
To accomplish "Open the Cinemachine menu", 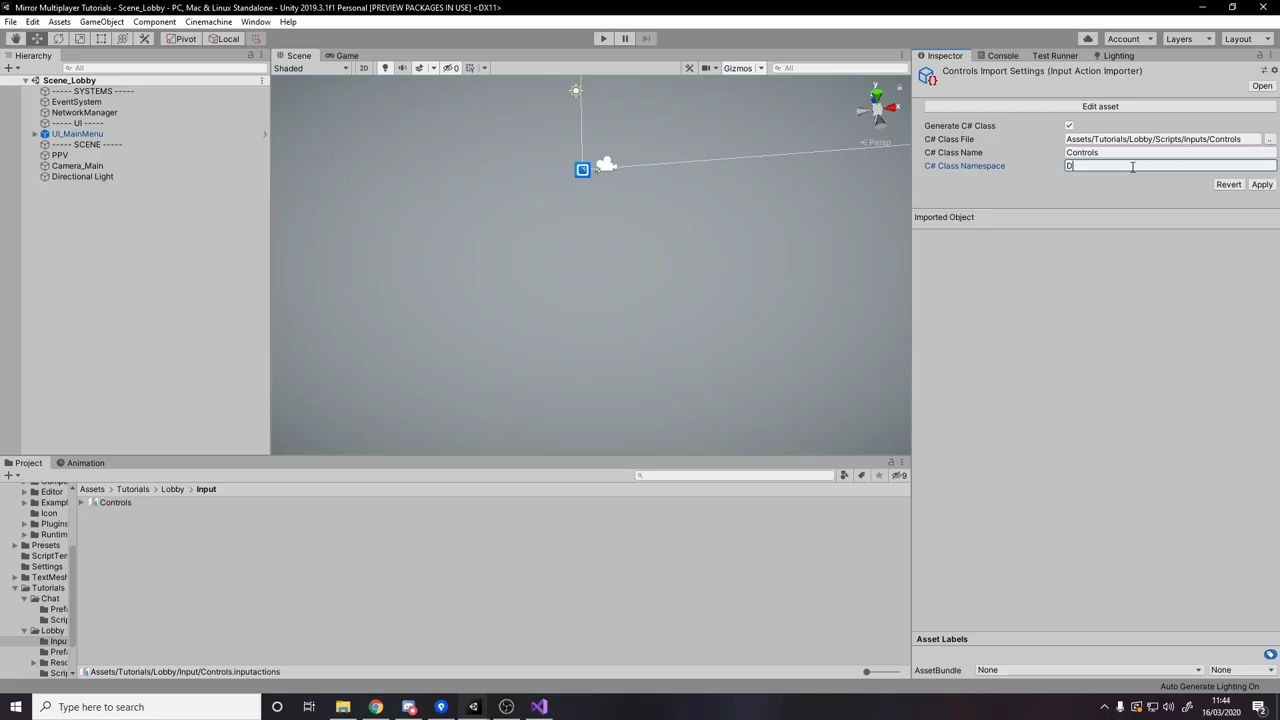I will 208,21.
